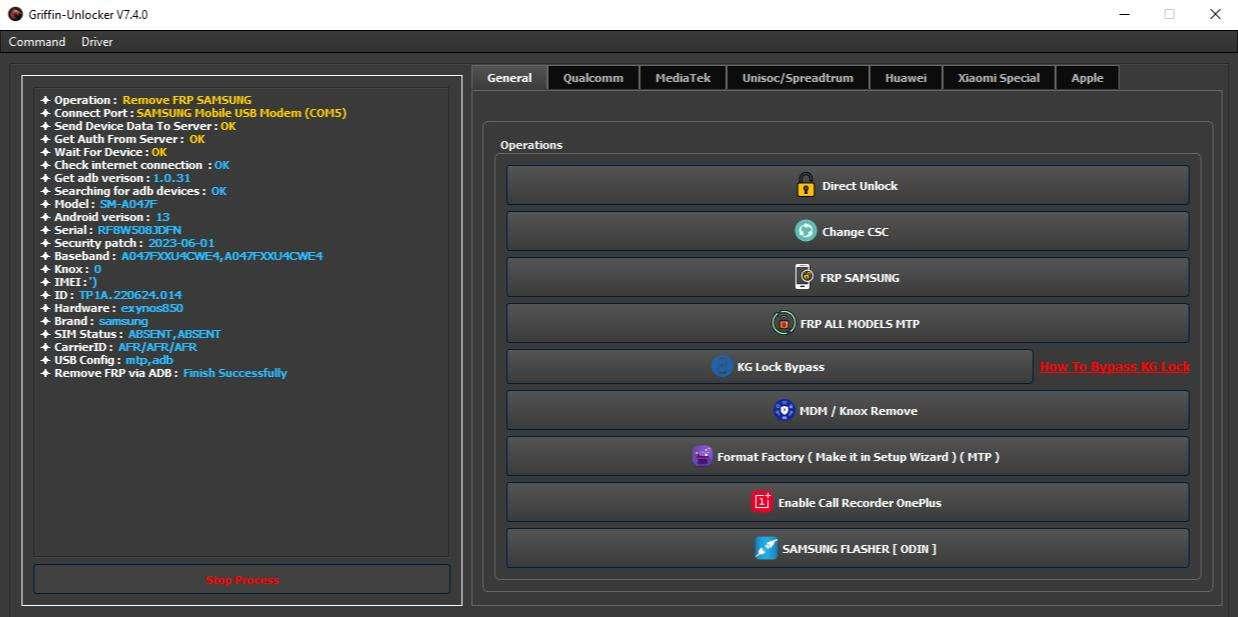Image resolution: width=1238 pixels, height=617 pixels.
Task: Click the teal Change CSC icon
Action: 805,231
